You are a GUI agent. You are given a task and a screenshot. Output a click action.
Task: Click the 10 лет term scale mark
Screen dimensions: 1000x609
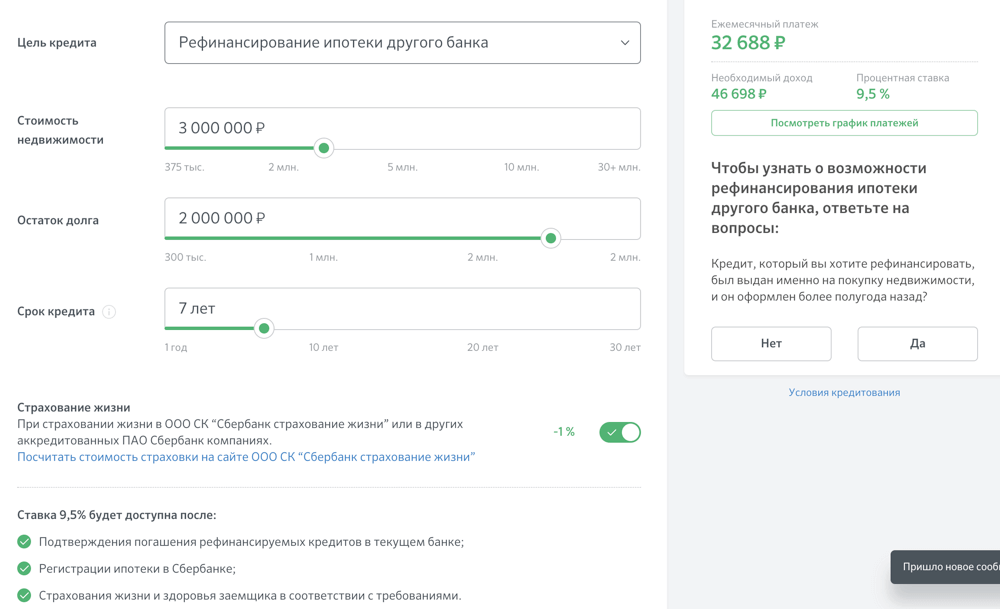click(x=323, y=348)
